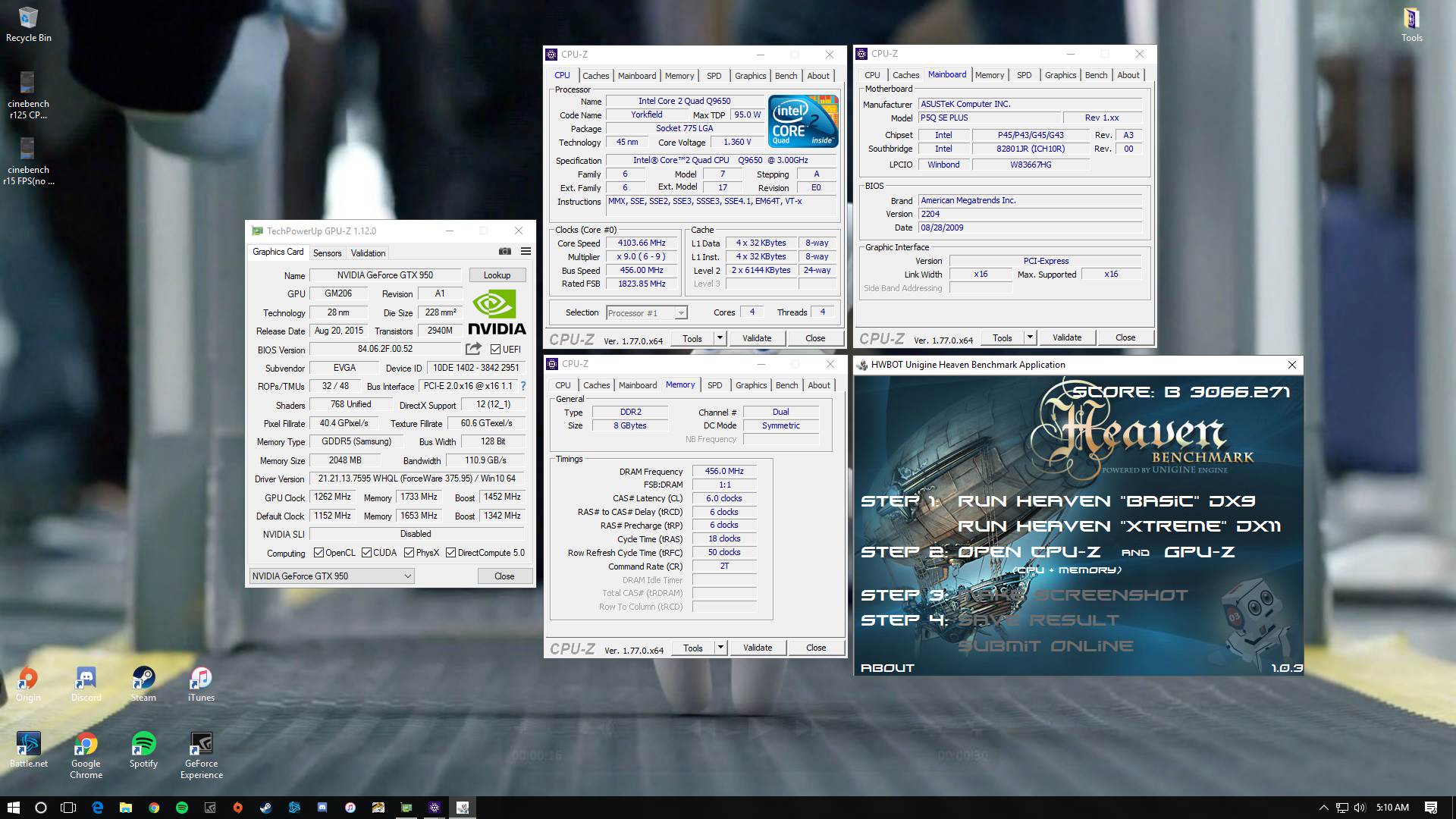The height and width of the screenshot is (819, 1456).
Task: Toggle the UEFI checkbox in GPU-Z
Action: (x=495, y=349)
